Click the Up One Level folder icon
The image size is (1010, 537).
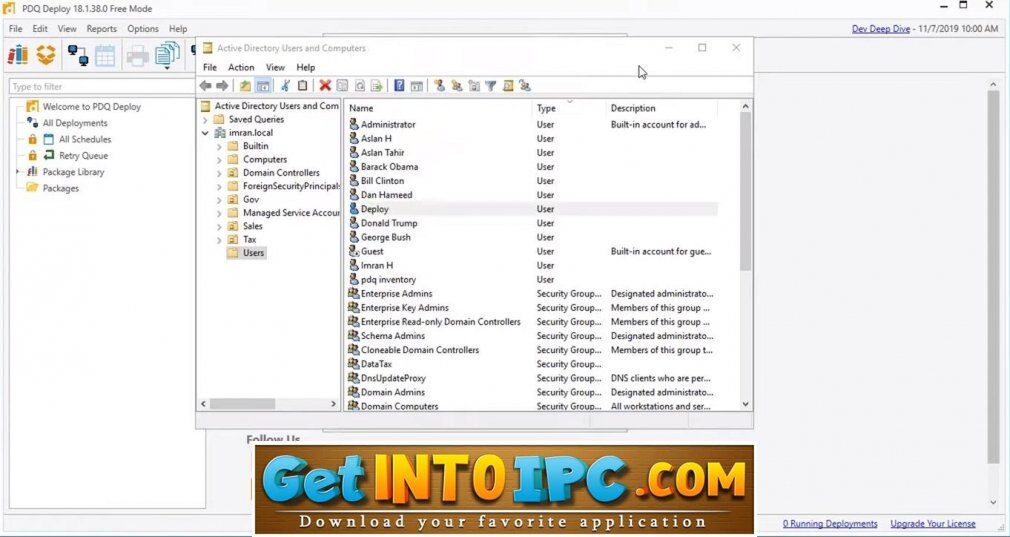pyautogui.click(x=245, y=86)
